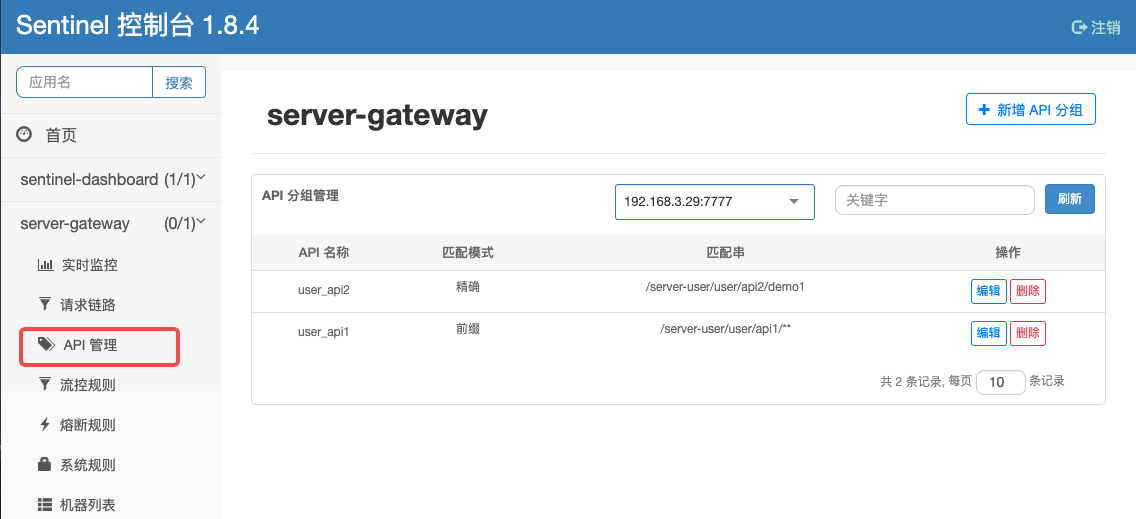The width and height of the screenshot is (1136, 519).
Task: Click the user_api1 name cell
Action: point(324,332)
